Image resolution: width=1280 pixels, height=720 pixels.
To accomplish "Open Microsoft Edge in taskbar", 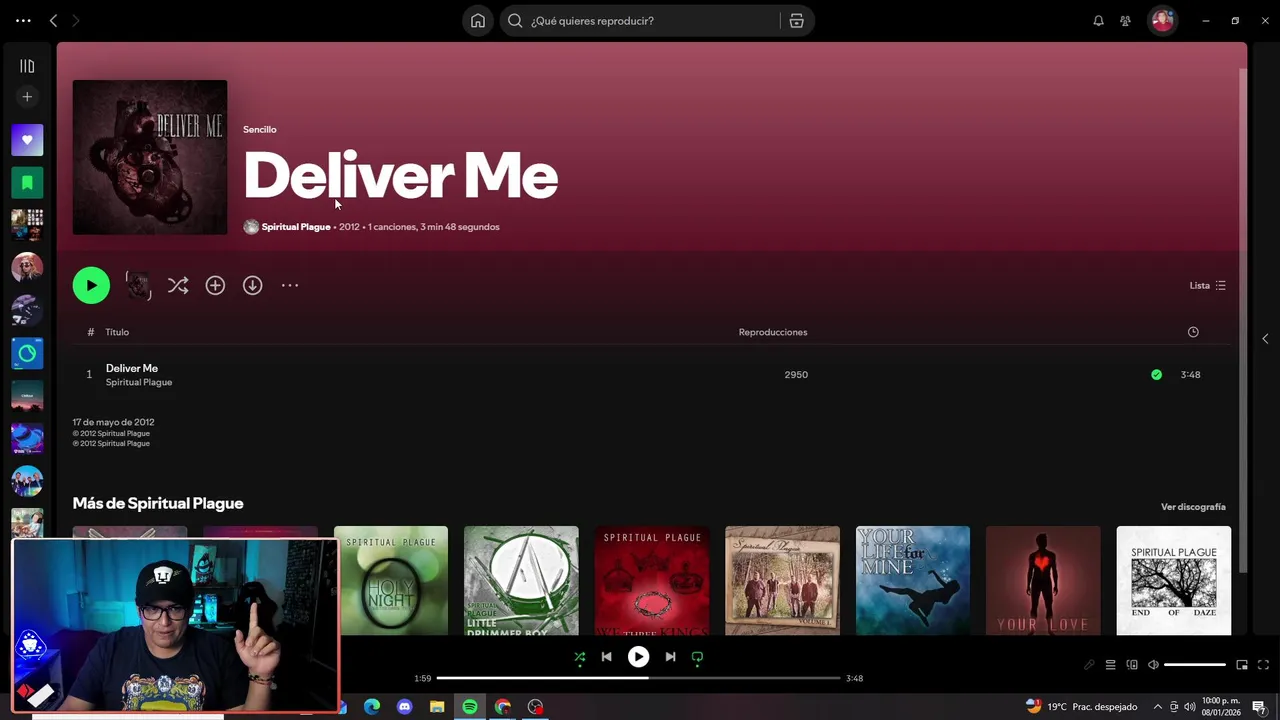I will point(371,707).
